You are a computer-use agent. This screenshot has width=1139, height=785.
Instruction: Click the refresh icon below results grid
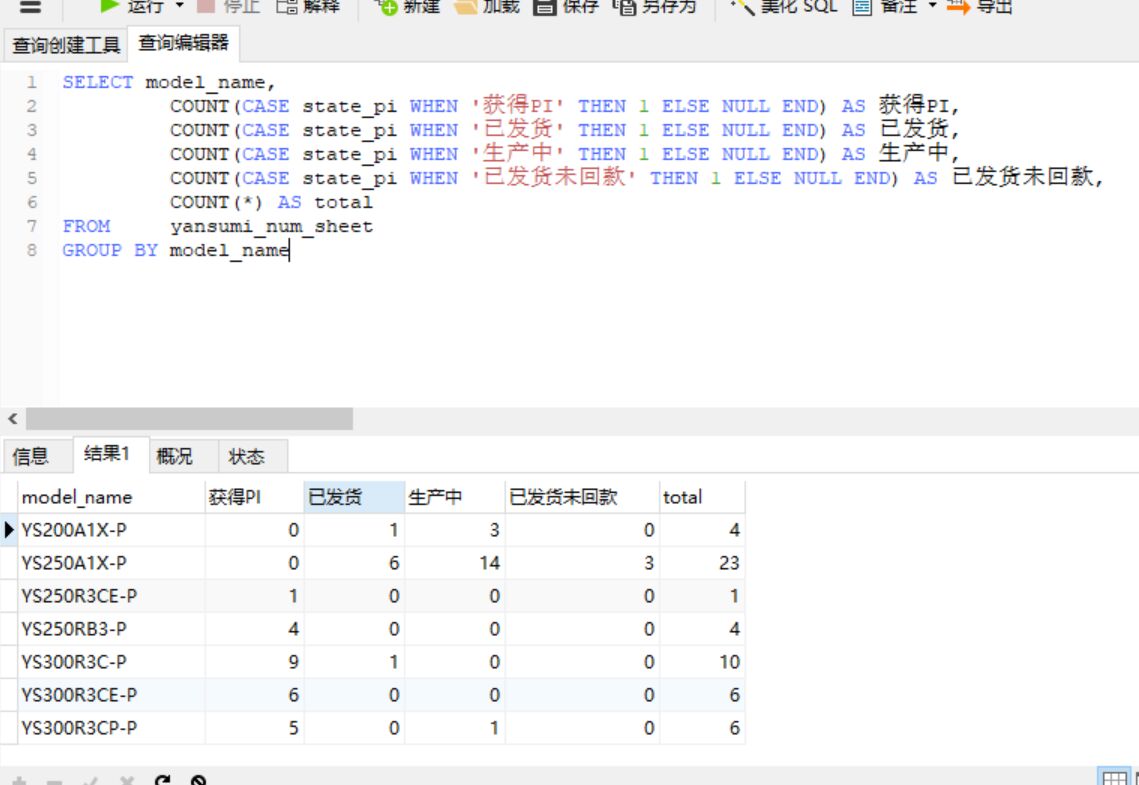coord(163,780)
